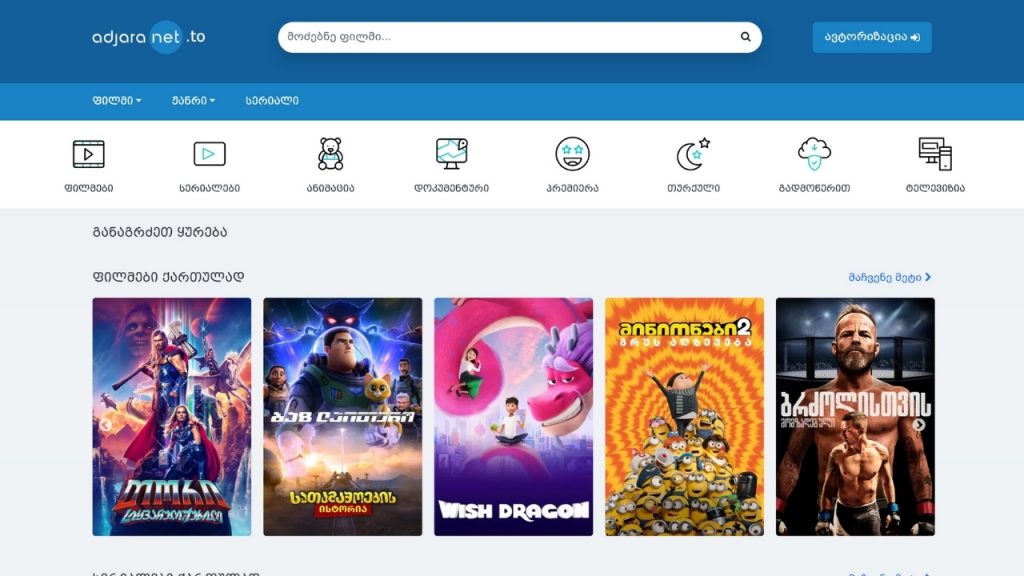
Task: Open the სერიალები play-screen icon
Action: (210, 154)
